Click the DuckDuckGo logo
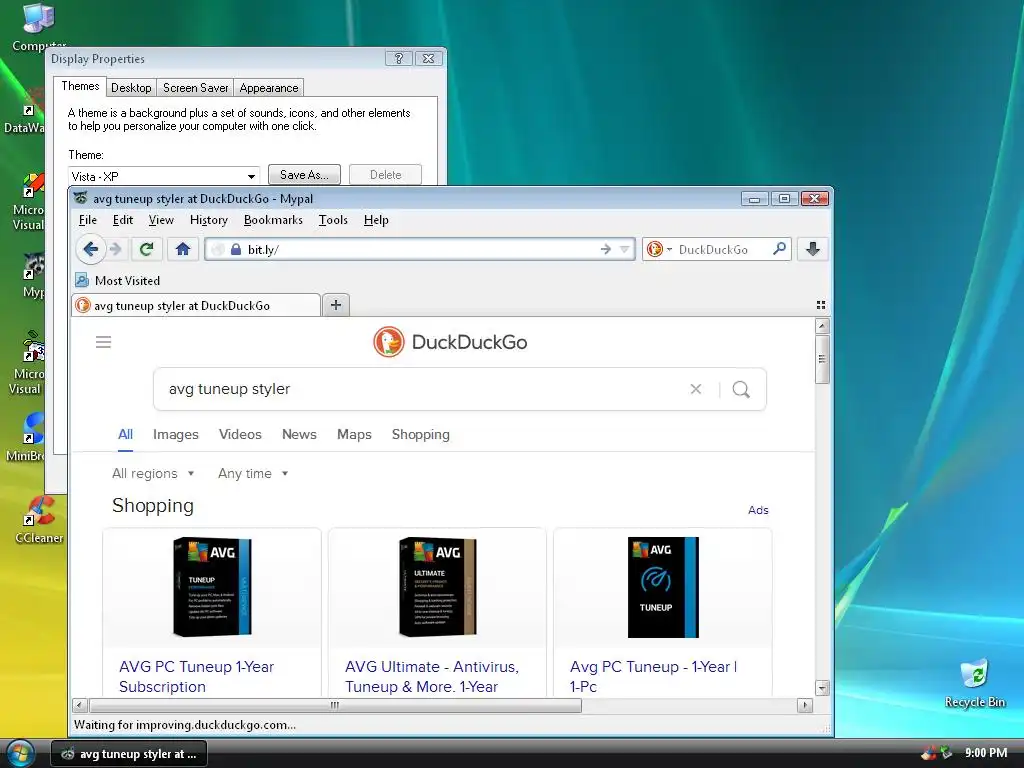The height and width of the screenshot is (768, 1024). point(450,342)
